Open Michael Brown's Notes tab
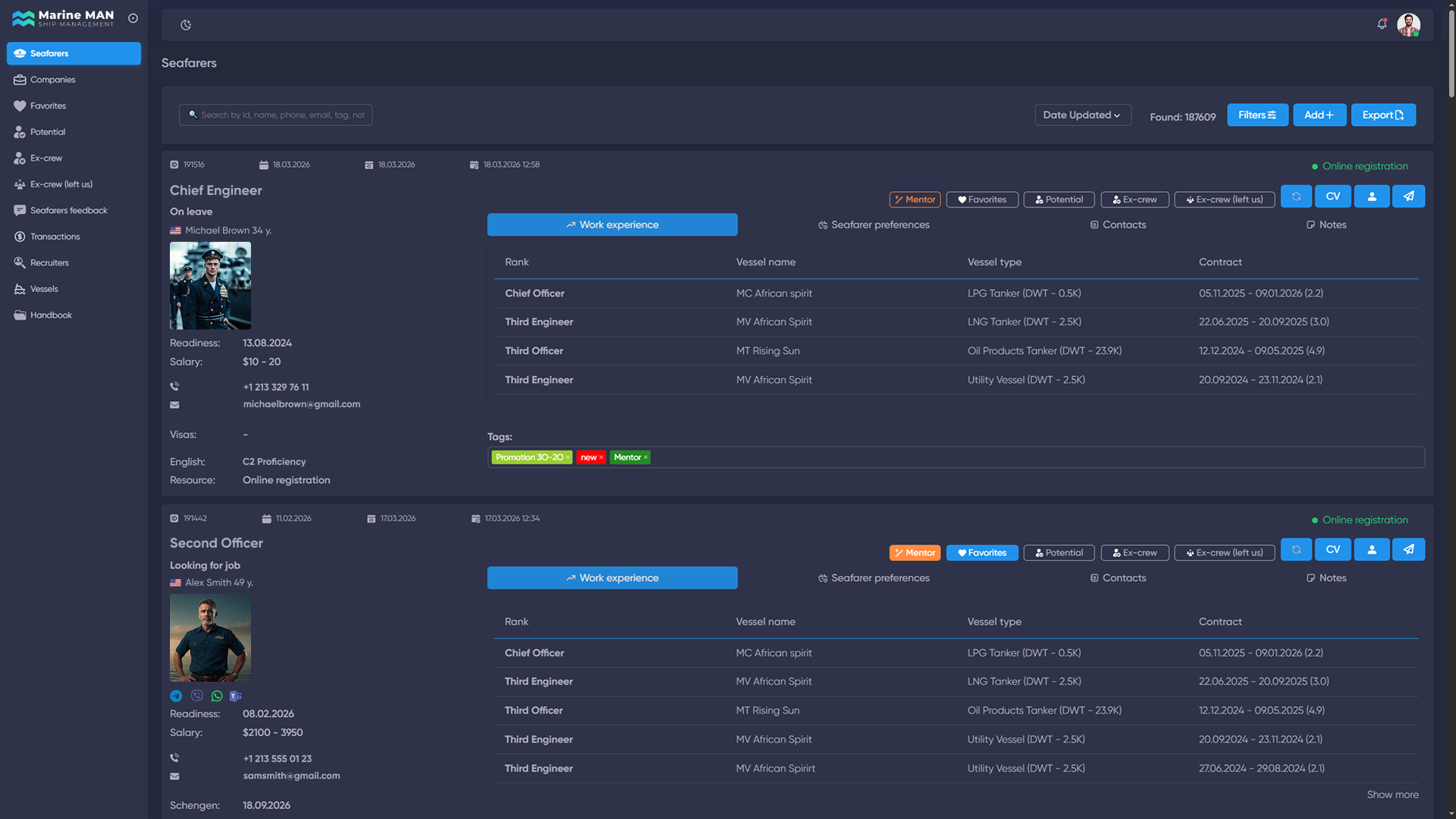Viewport: 1456px width, 819px height. point(1326,225)
